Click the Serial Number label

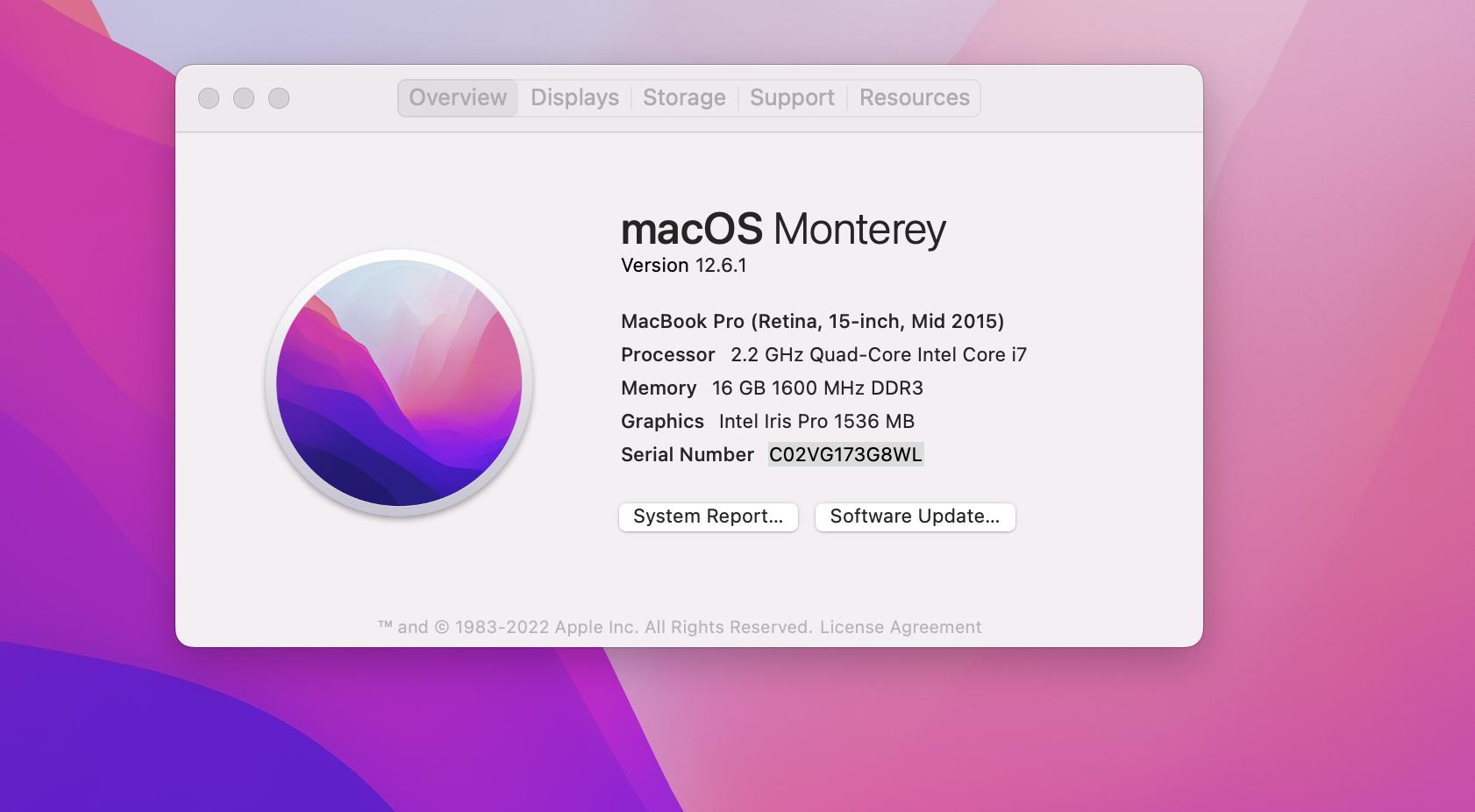click(688, 454)
